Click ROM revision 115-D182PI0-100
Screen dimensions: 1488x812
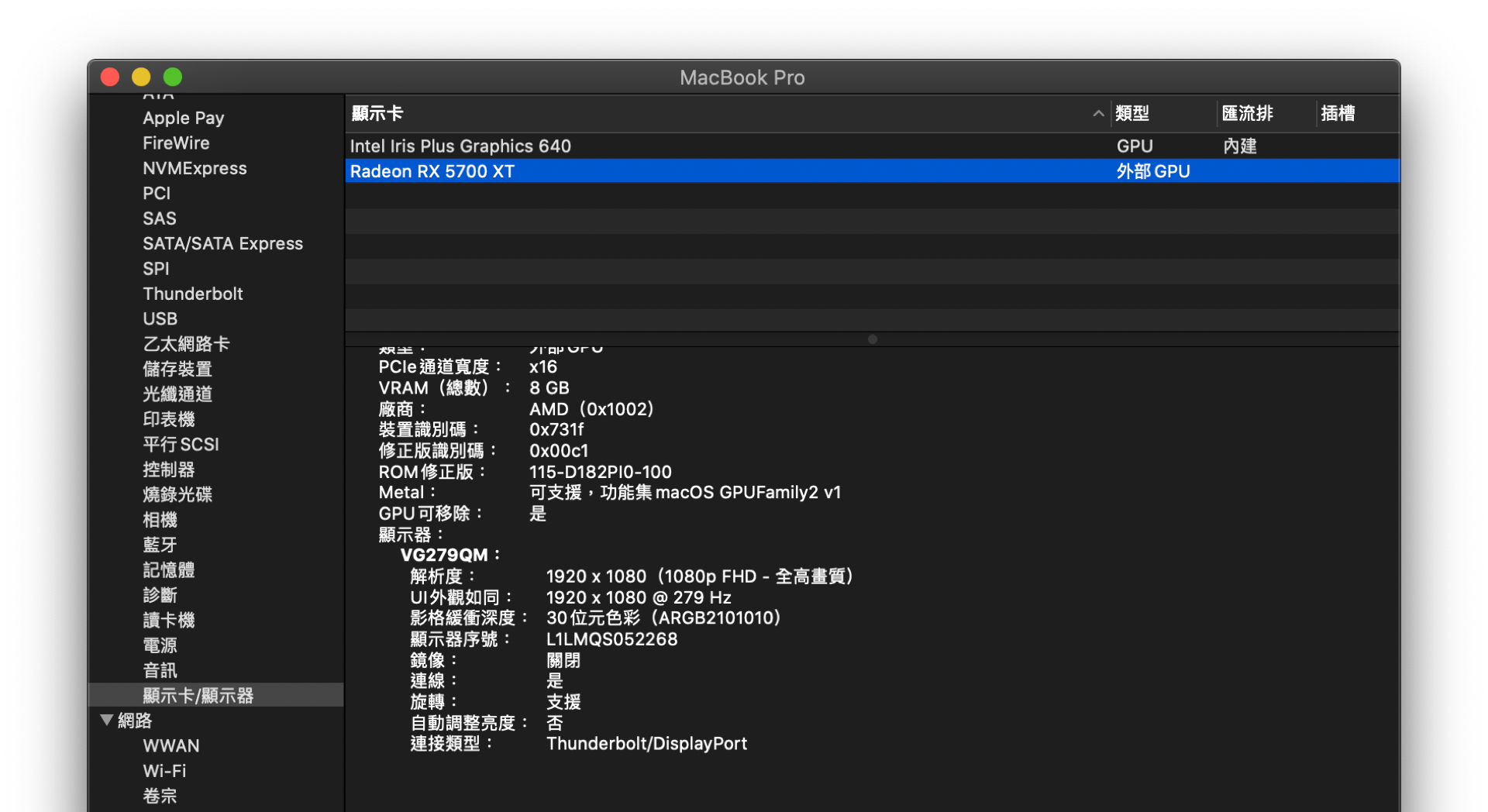coord(601,472)
